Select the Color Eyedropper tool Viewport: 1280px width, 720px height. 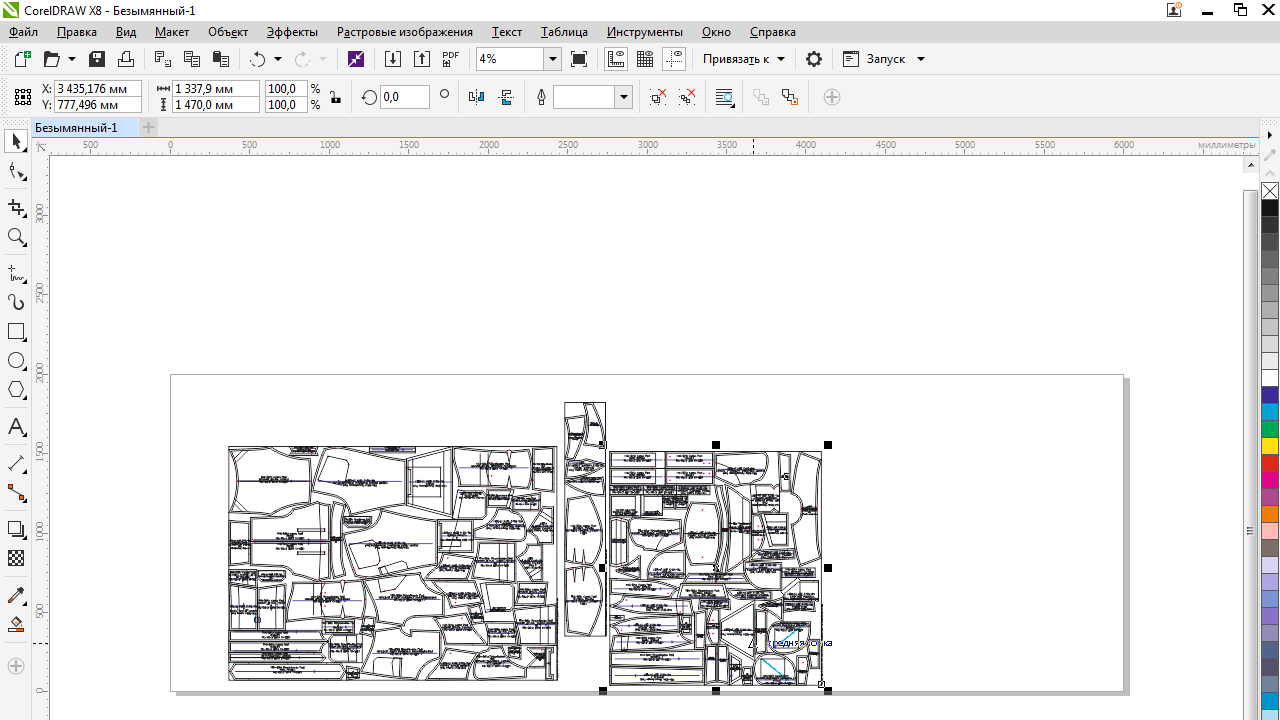16,596
